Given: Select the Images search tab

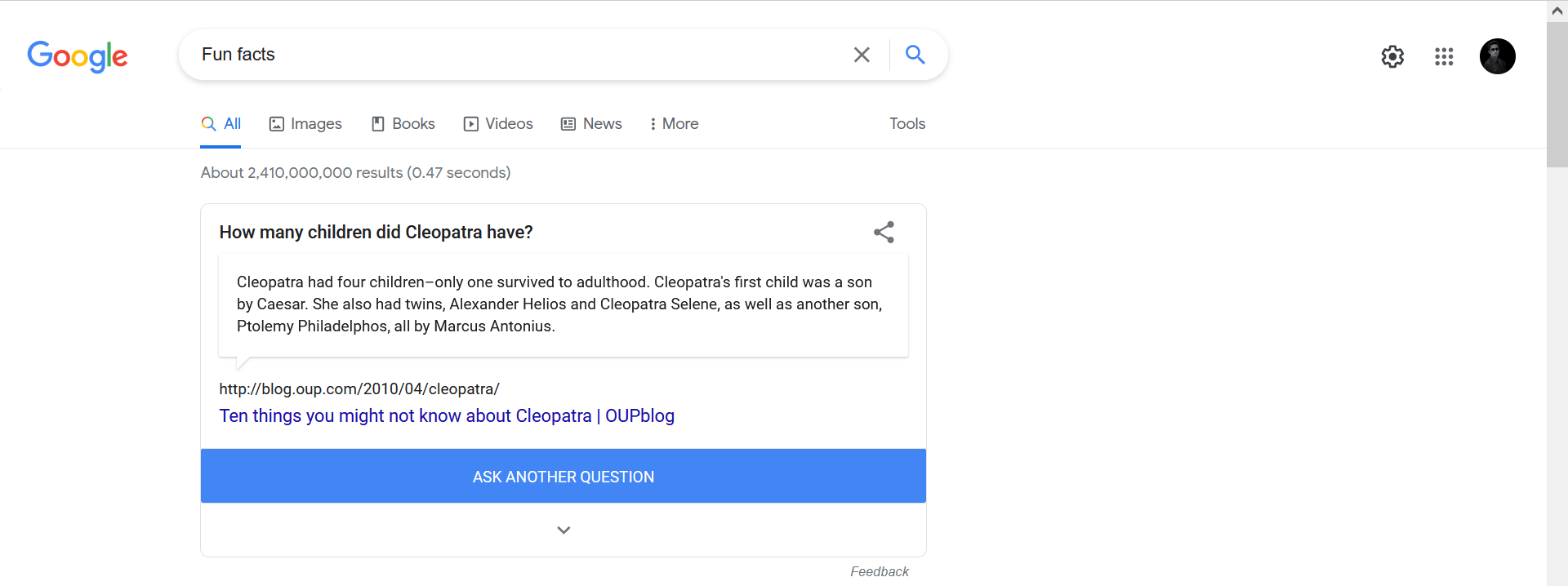Looking at the screenshot, I should [x=305, y=124].
